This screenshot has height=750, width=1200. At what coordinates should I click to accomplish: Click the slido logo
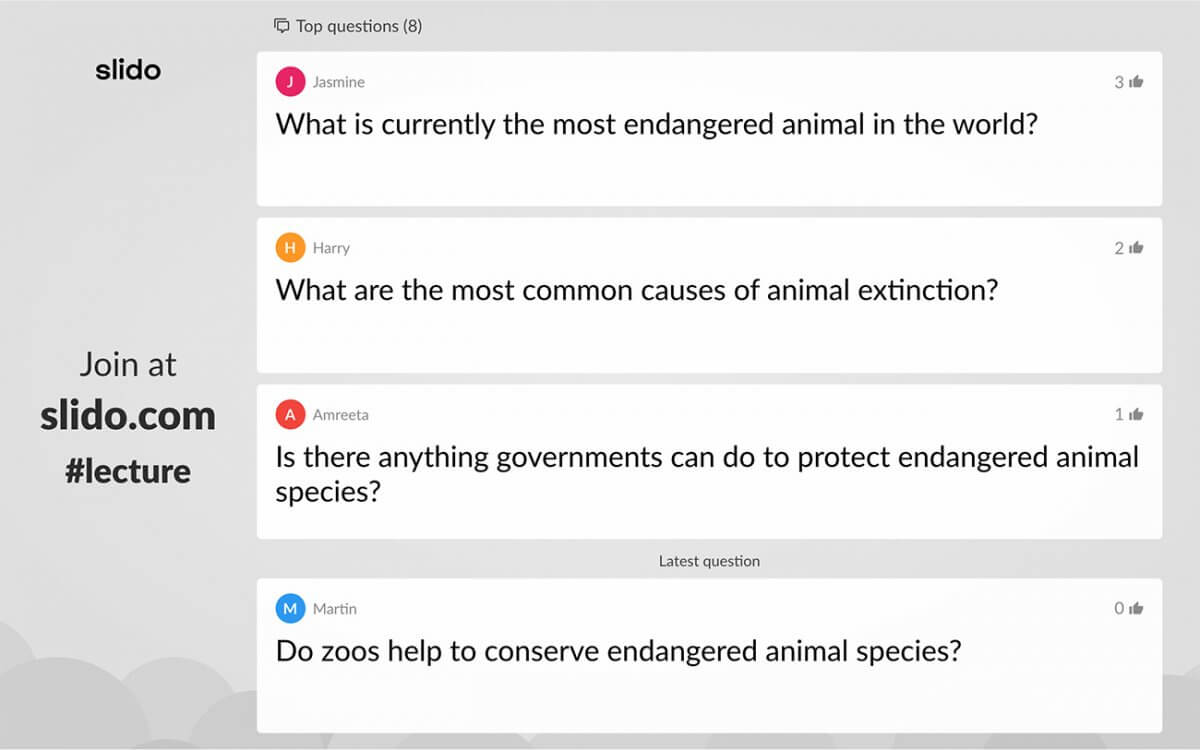pyautogui.click(x=128, y=69)
